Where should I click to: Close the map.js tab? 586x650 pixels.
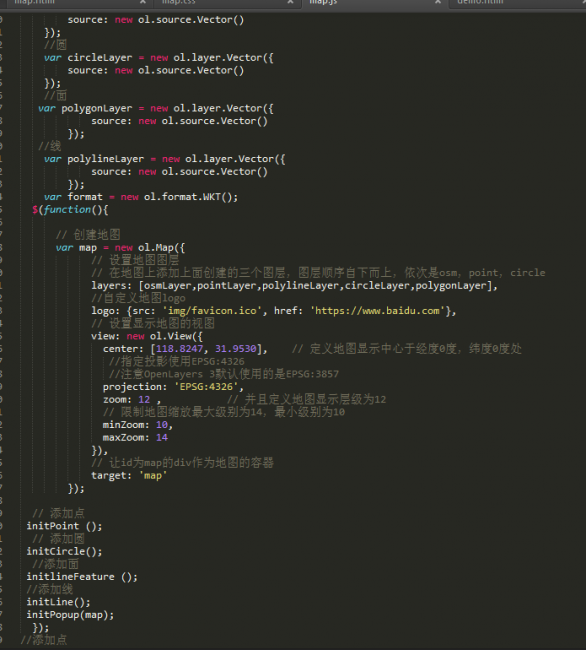[x=438, y=2]
